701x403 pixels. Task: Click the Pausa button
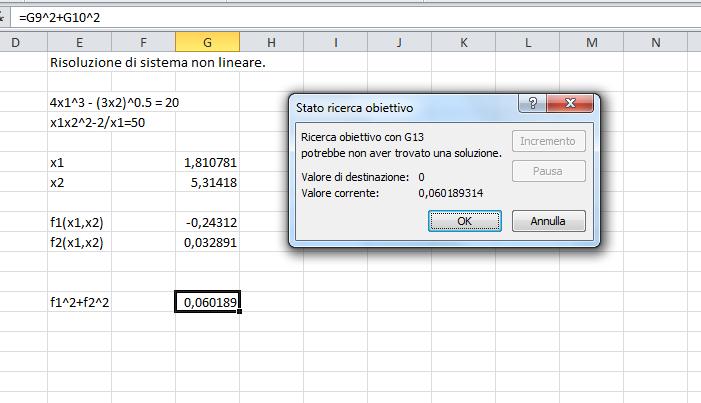coord(548,171)
